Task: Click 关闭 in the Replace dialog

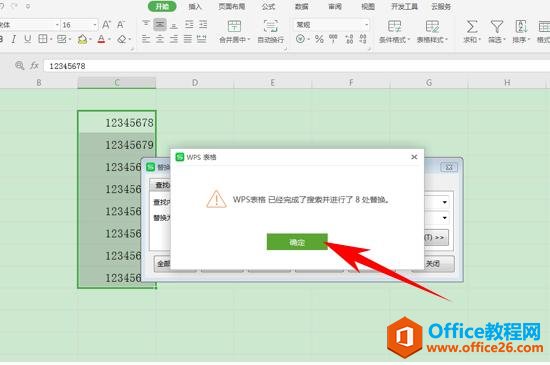Action: pyautogui.click(x=432, y=264)
